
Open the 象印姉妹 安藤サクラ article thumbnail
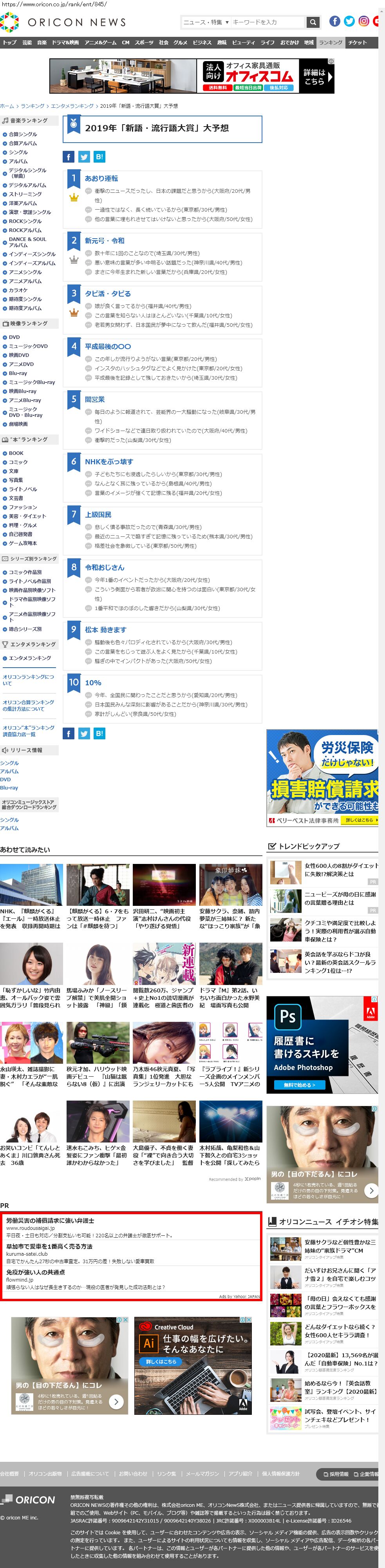231,884
